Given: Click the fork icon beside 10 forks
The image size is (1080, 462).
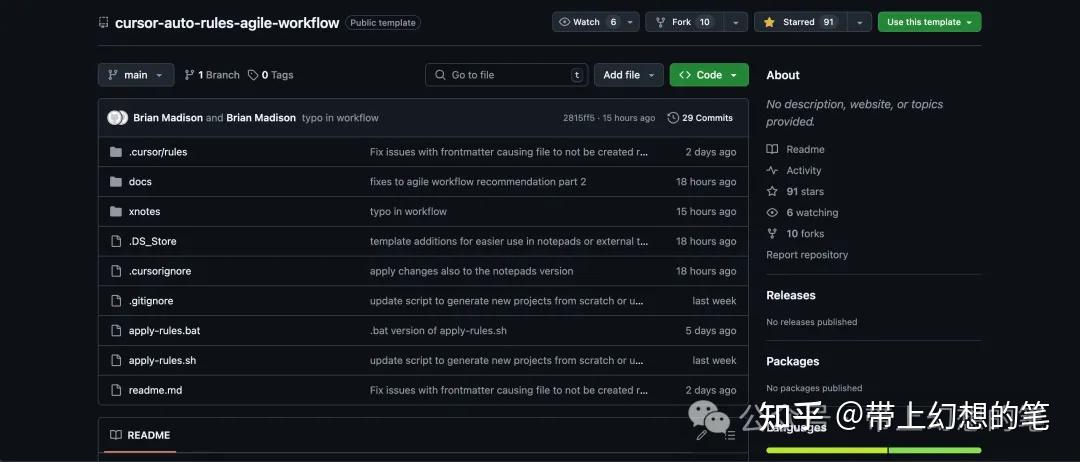Looking at the screenshot, I should coord(772,233).
